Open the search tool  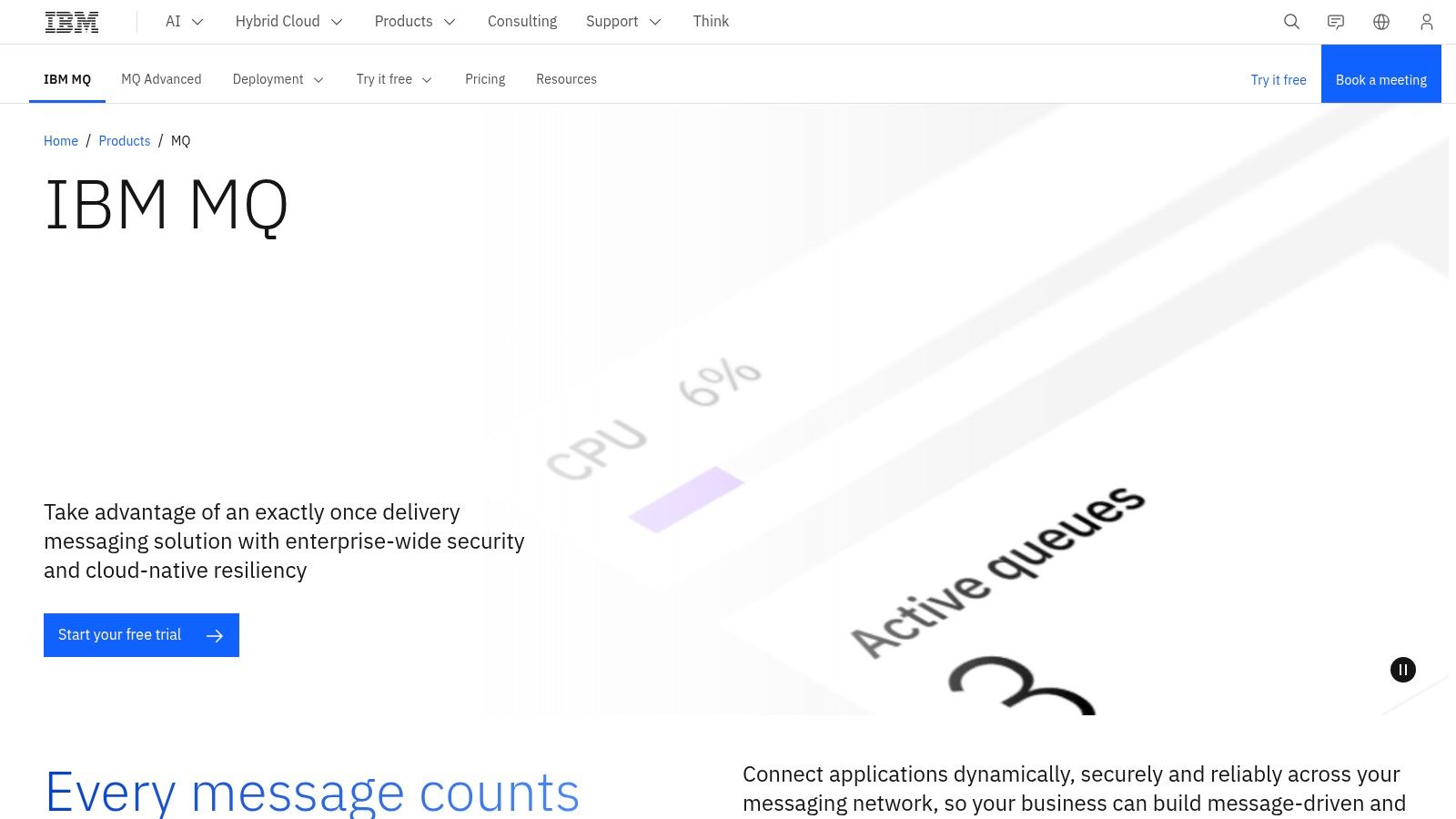coord(1291,22)
